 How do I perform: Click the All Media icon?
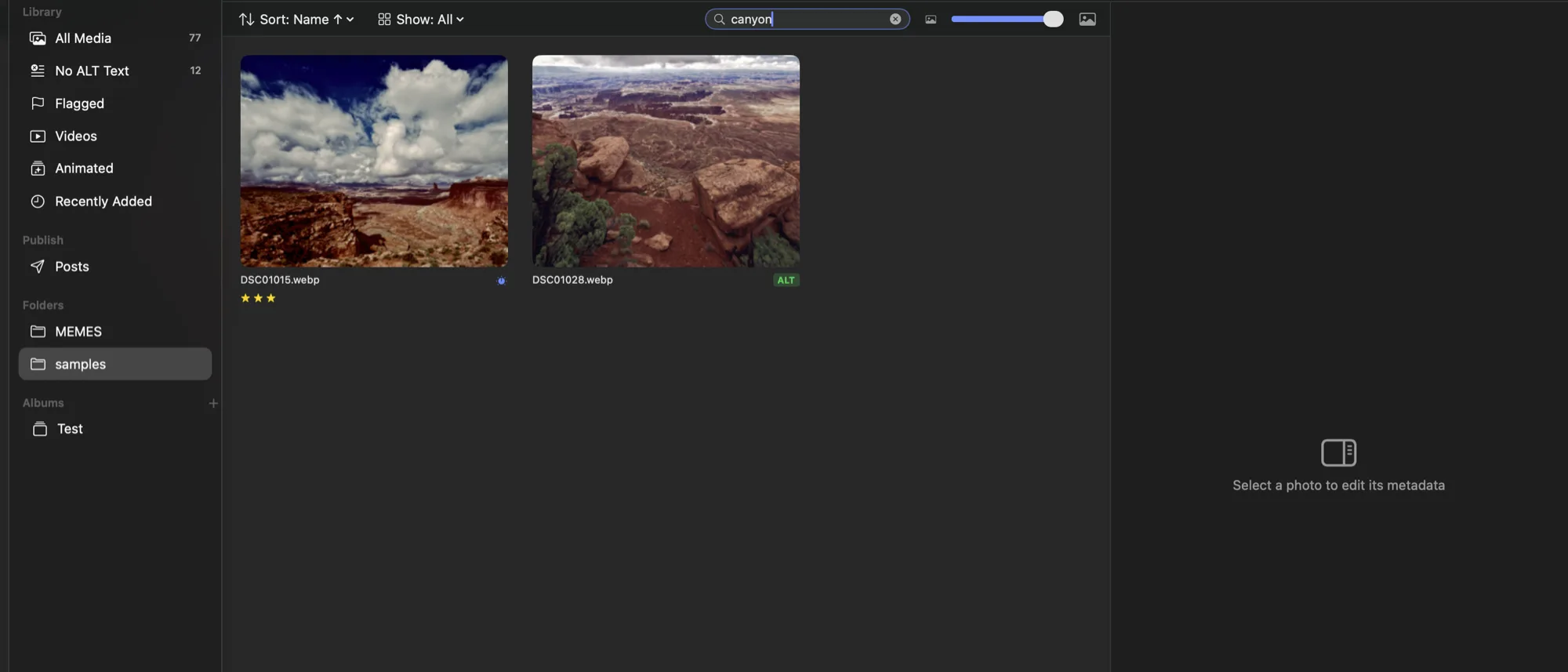pos(38,38)
